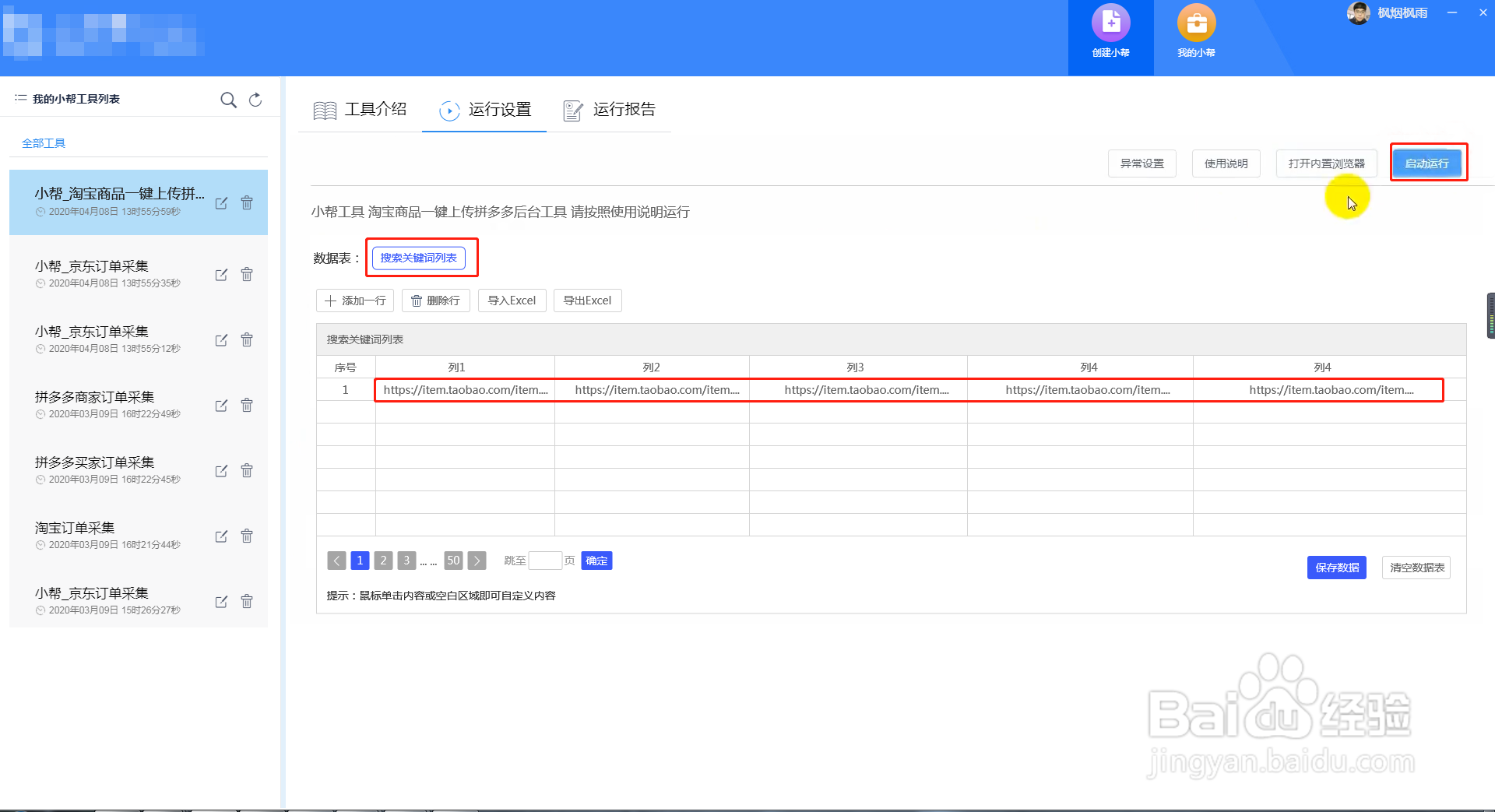Image resolution: width=1495 pixels, height=812 pixels.
Task: Go to page 3
Action: (406, 561)
